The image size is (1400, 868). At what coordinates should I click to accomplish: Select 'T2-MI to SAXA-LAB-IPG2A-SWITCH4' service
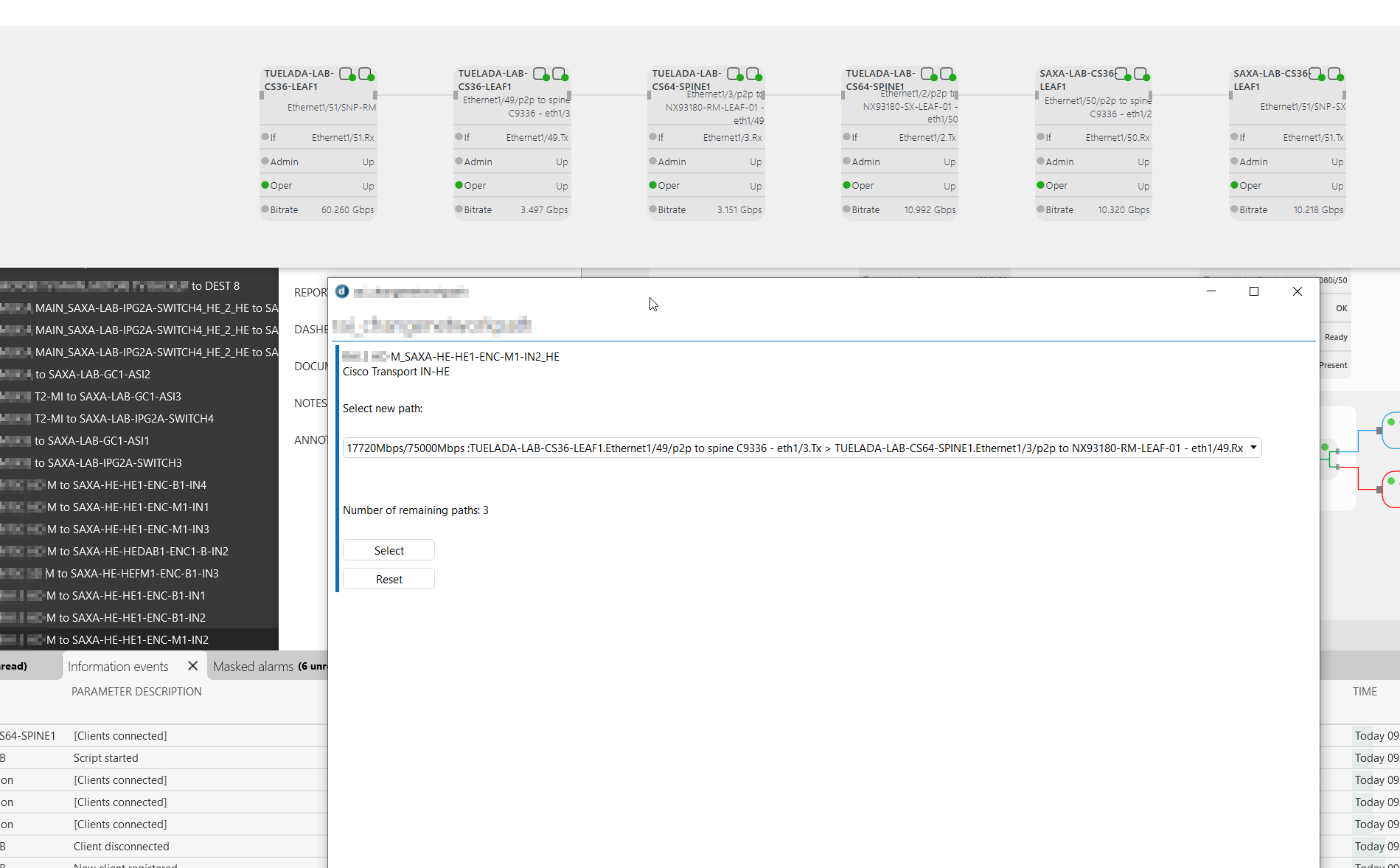139,418
